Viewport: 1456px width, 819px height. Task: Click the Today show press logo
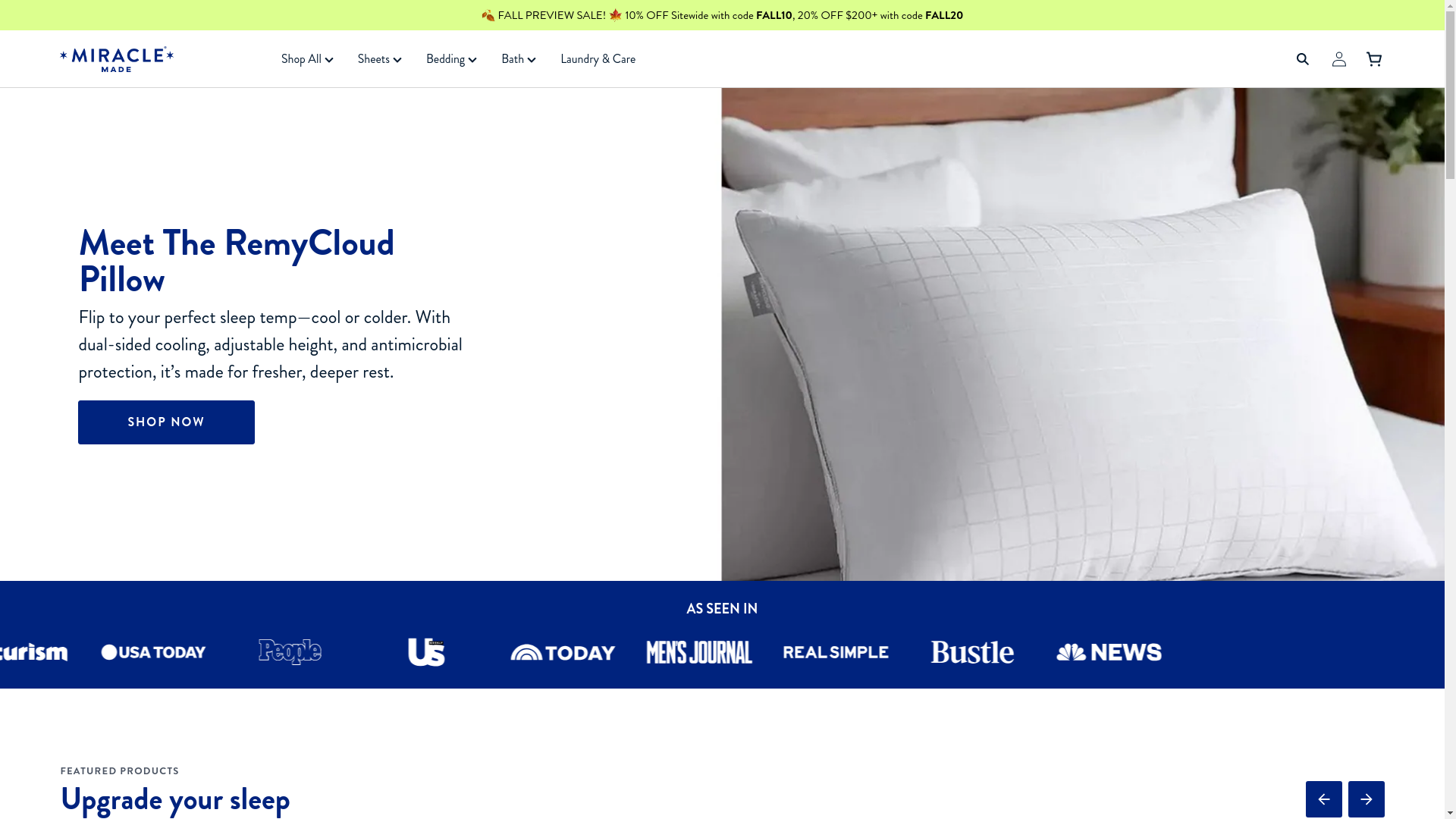(x=562, y=651)
